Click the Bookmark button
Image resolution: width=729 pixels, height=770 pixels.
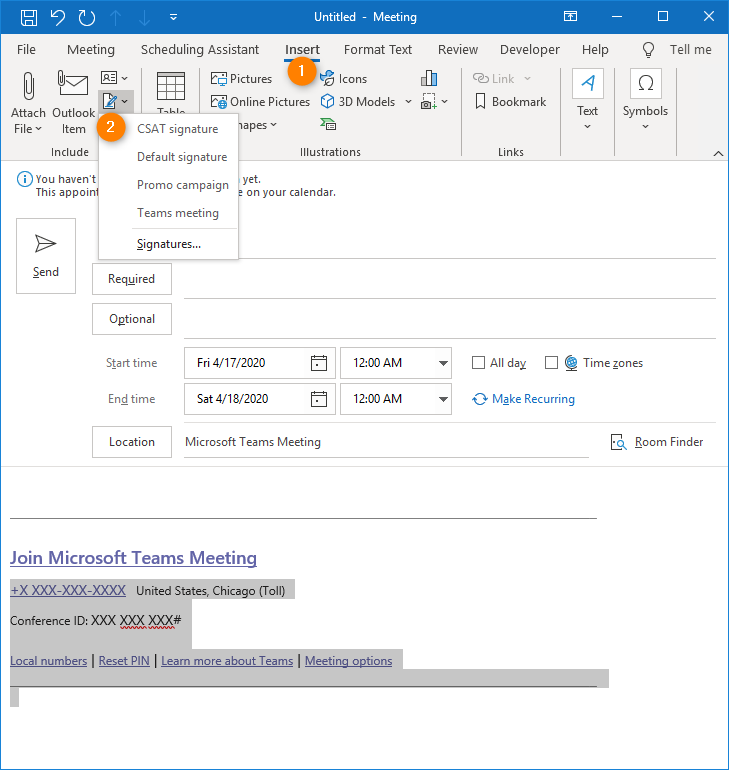511,102
